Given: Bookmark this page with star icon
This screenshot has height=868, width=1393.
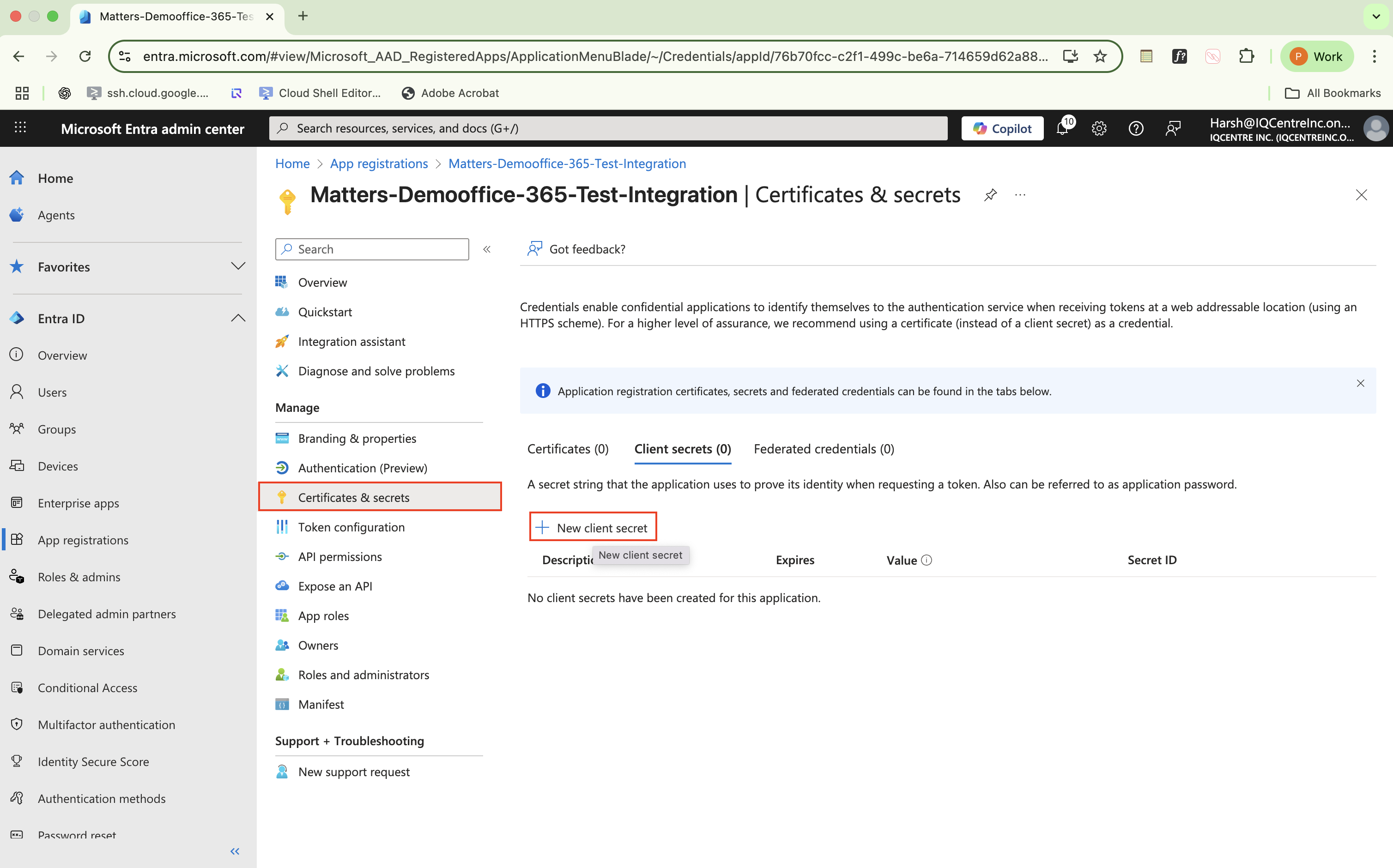Looking at the screenshot, I should 1100,56.
